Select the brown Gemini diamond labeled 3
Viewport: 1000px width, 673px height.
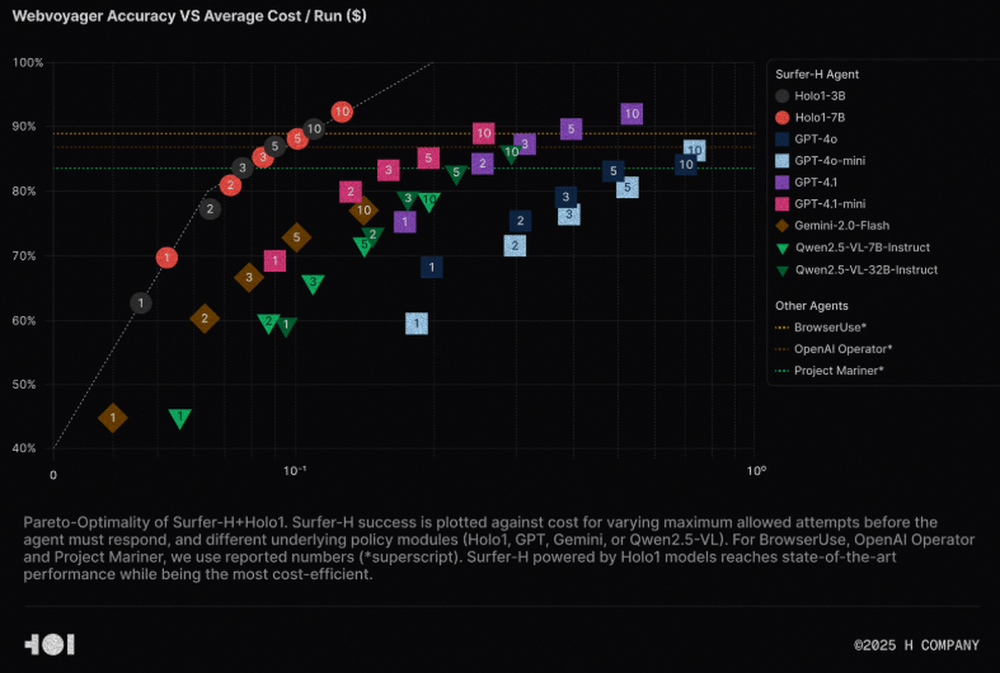pyautogui.click(x=249, y=277)
